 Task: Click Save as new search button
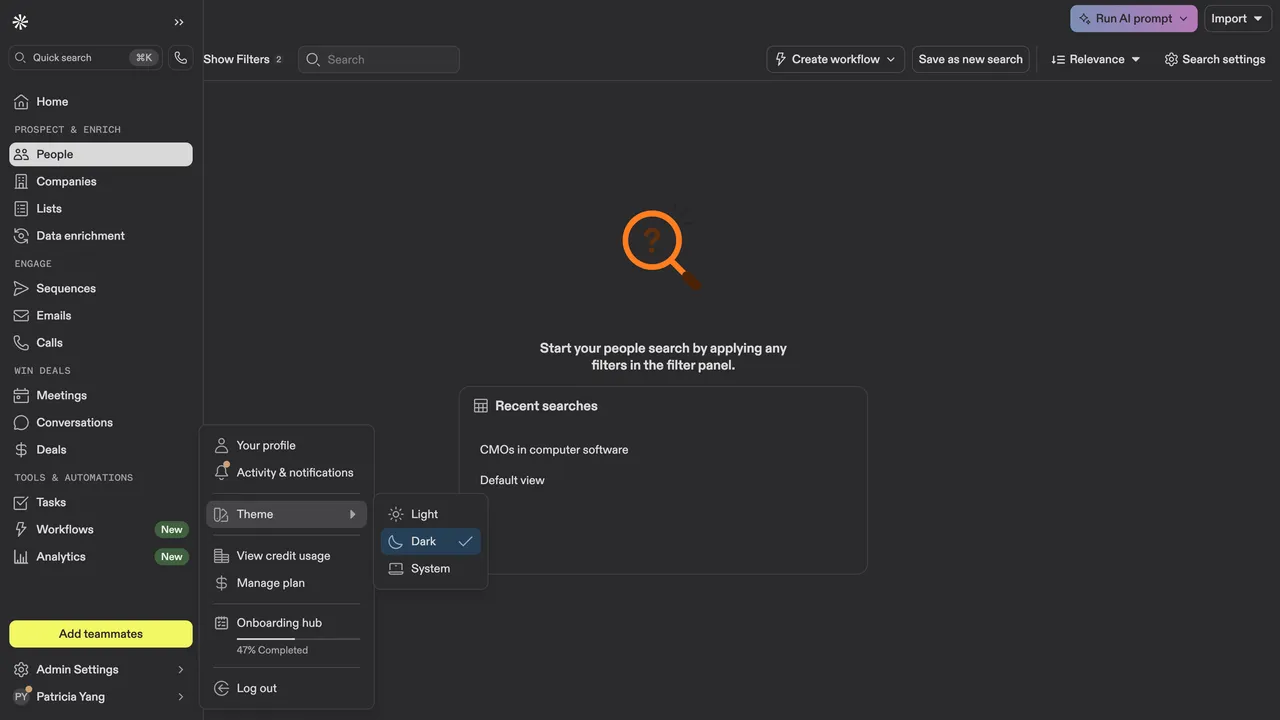coord(971,60)
